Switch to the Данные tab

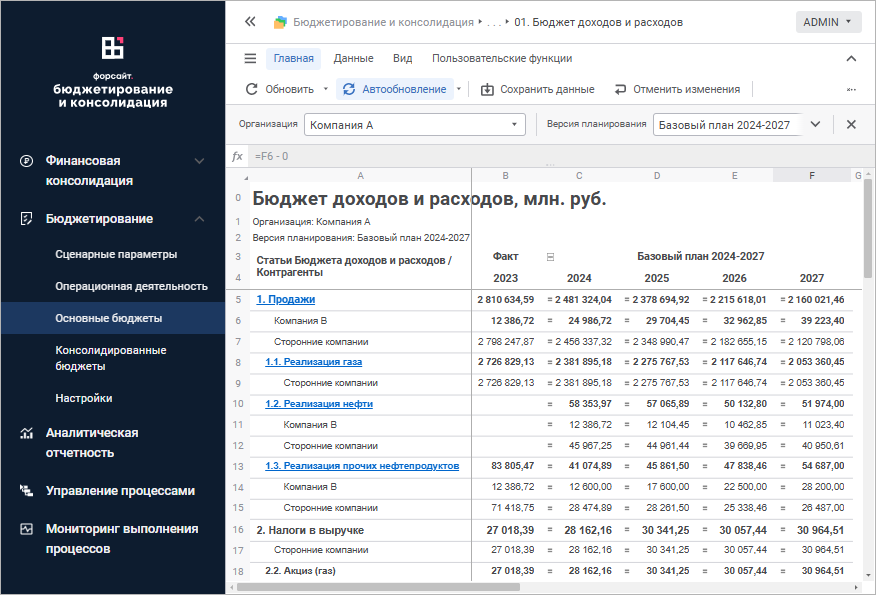click(x=353, y=58)
